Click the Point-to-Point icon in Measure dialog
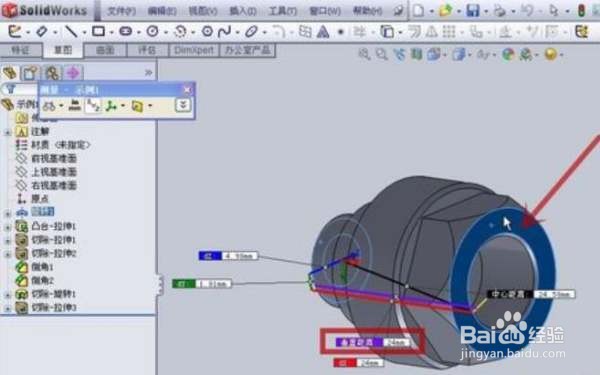The width and height of the screenshot is (600, 375). tap(111, 106)
